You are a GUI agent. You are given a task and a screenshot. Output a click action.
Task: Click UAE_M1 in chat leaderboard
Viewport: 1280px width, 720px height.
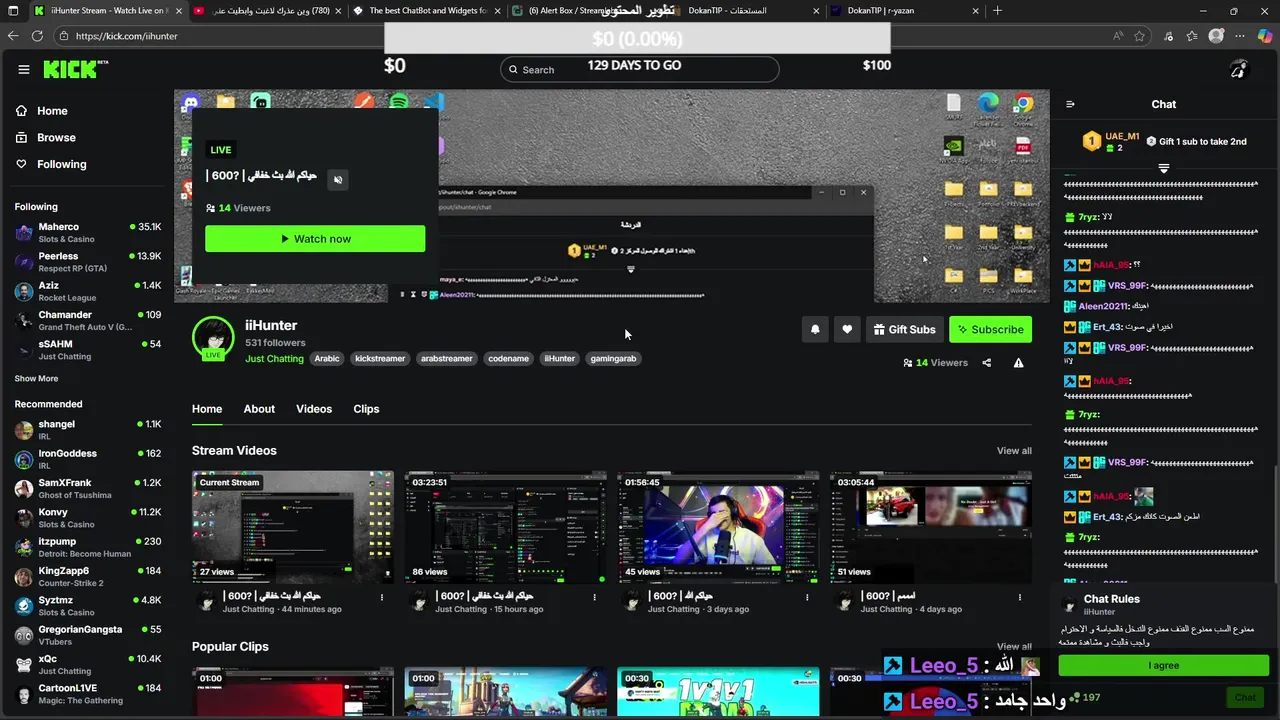[x=1121, y=136]
